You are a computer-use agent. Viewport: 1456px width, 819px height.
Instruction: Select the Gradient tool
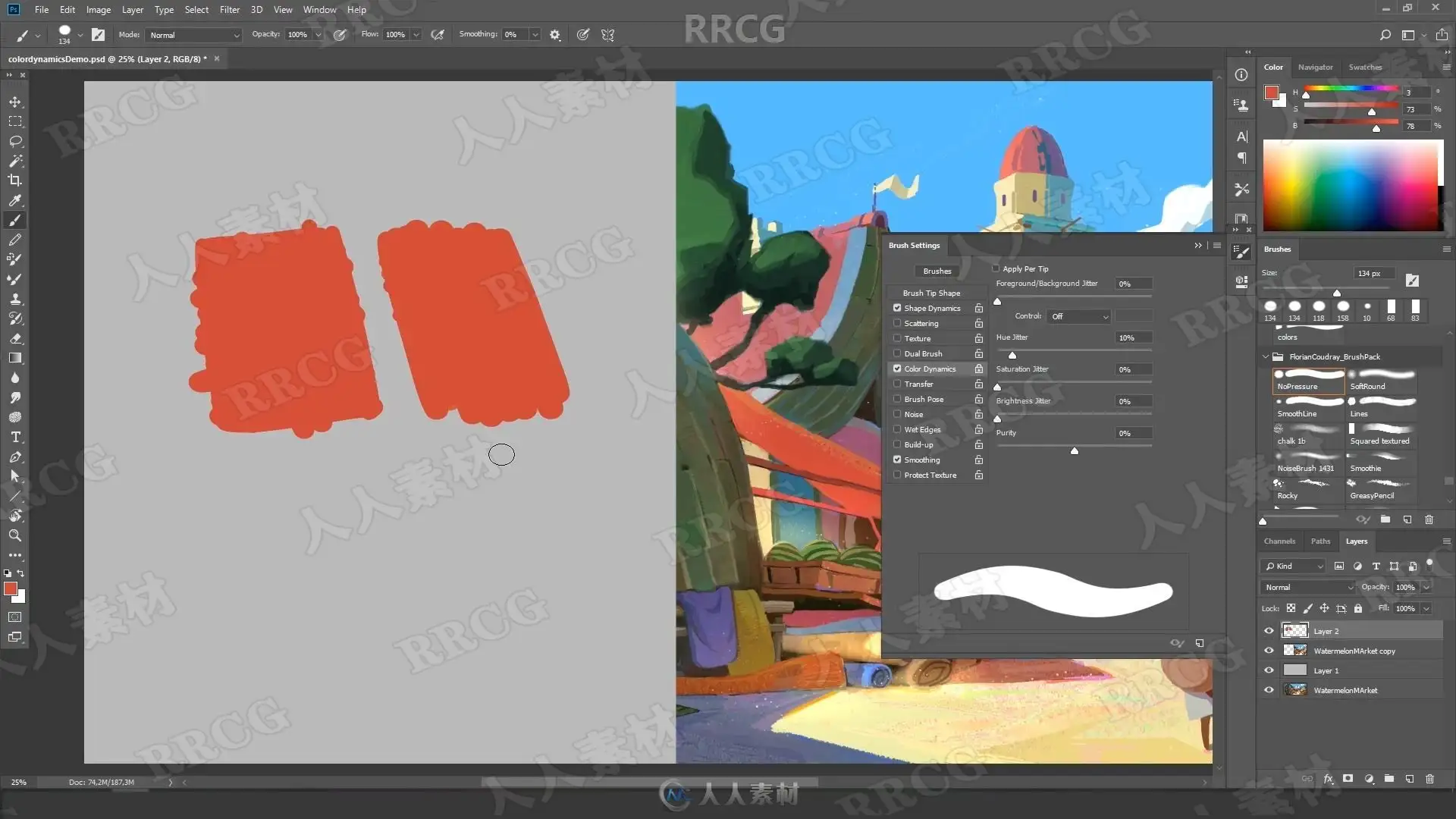click(15, 358)
